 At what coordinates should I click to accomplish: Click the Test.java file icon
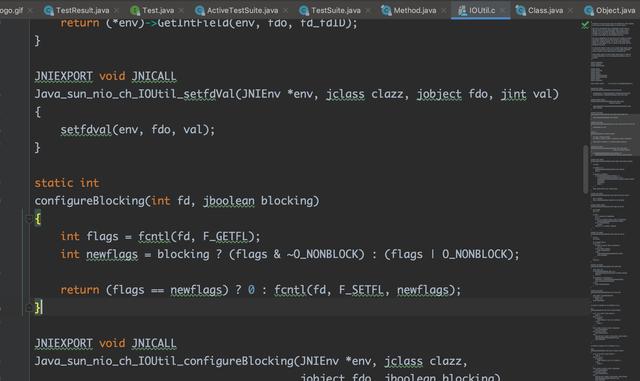click(x=135, y=11)
